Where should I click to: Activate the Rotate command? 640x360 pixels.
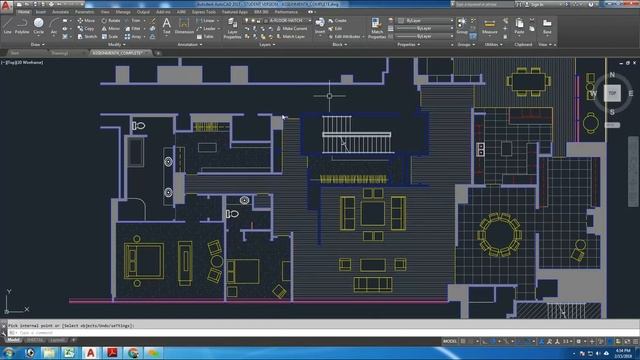click(x=111, y=20)
